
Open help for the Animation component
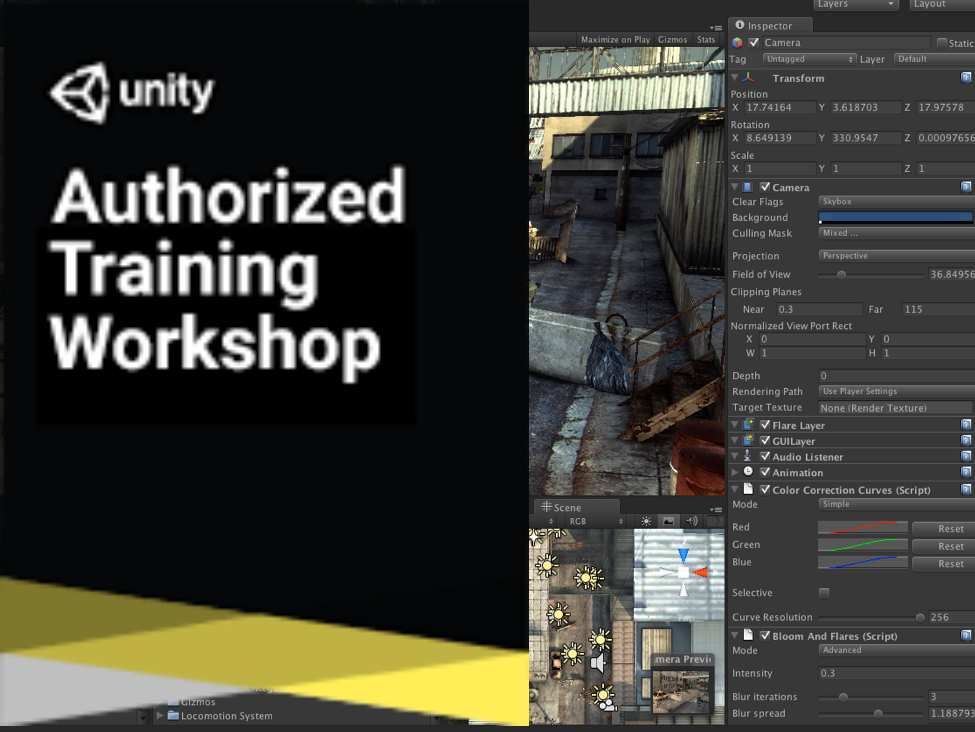pos(966,473)
